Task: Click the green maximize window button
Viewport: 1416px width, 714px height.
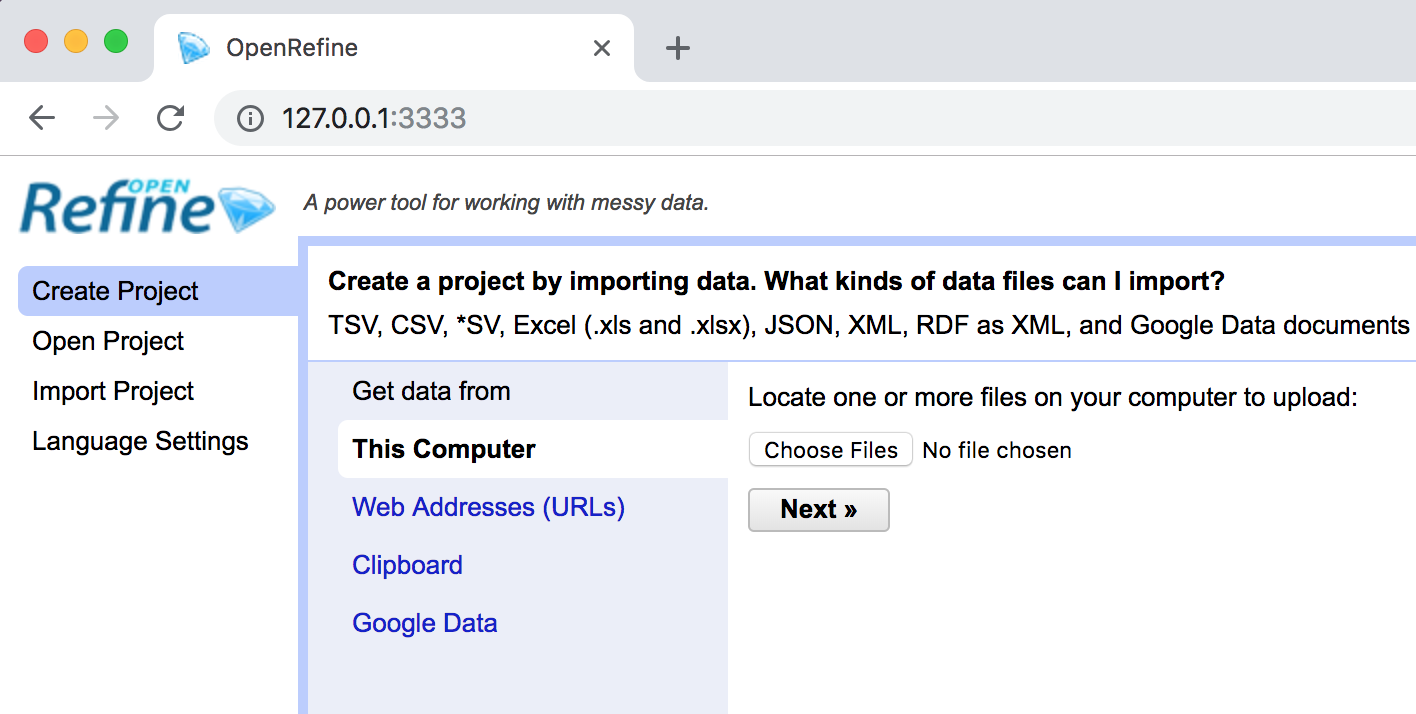Action: tap(116, 41)
